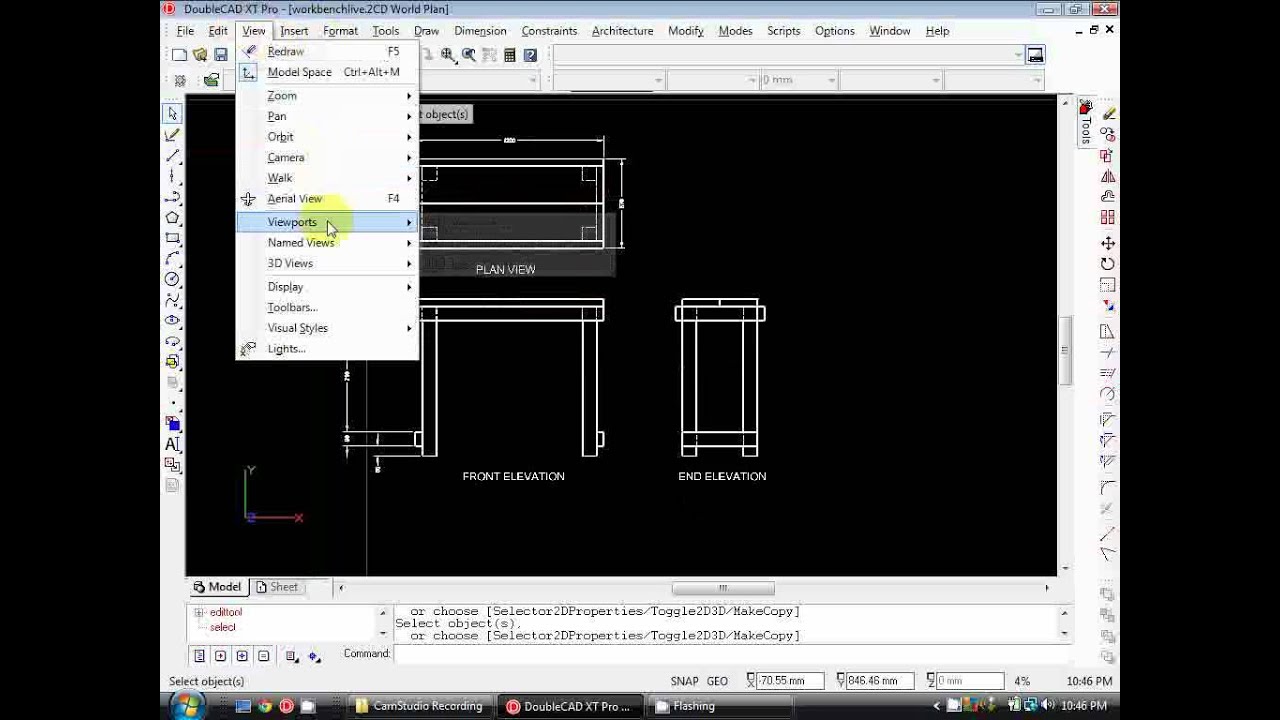Click the vertical scrollbar thumb
Screen dimensions: 1280x720
point(1064,350)
